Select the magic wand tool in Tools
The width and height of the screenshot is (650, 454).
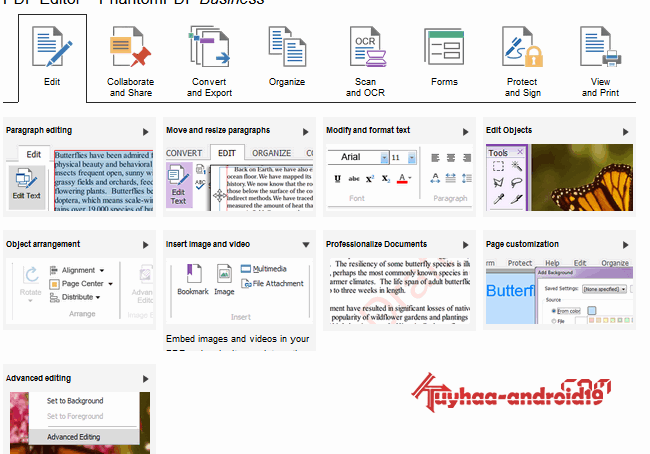pyautogui.click(x=516, y=166)
